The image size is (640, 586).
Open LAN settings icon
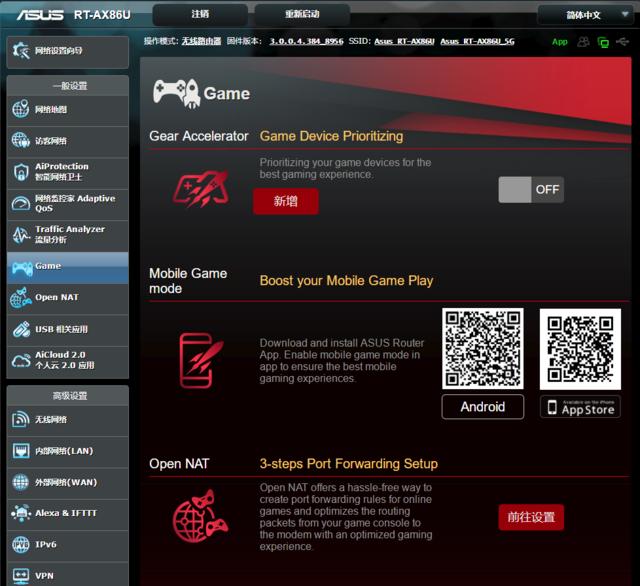point(21,451)
